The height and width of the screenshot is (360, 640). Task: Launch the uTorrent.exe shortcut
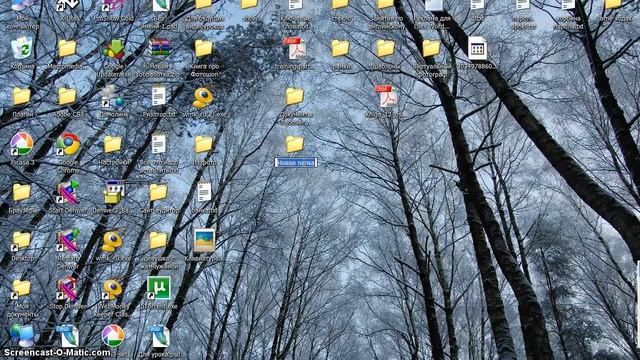158,288
